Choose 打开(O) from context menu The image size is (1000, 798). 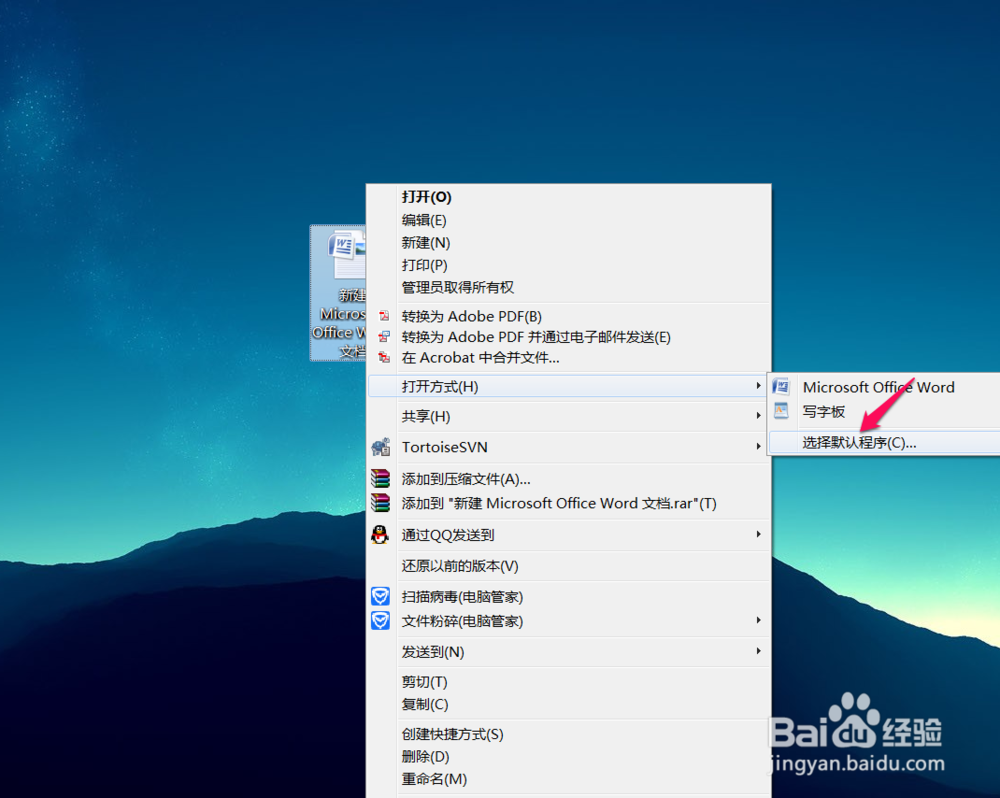pyautogui.click(x=569, y=197)
